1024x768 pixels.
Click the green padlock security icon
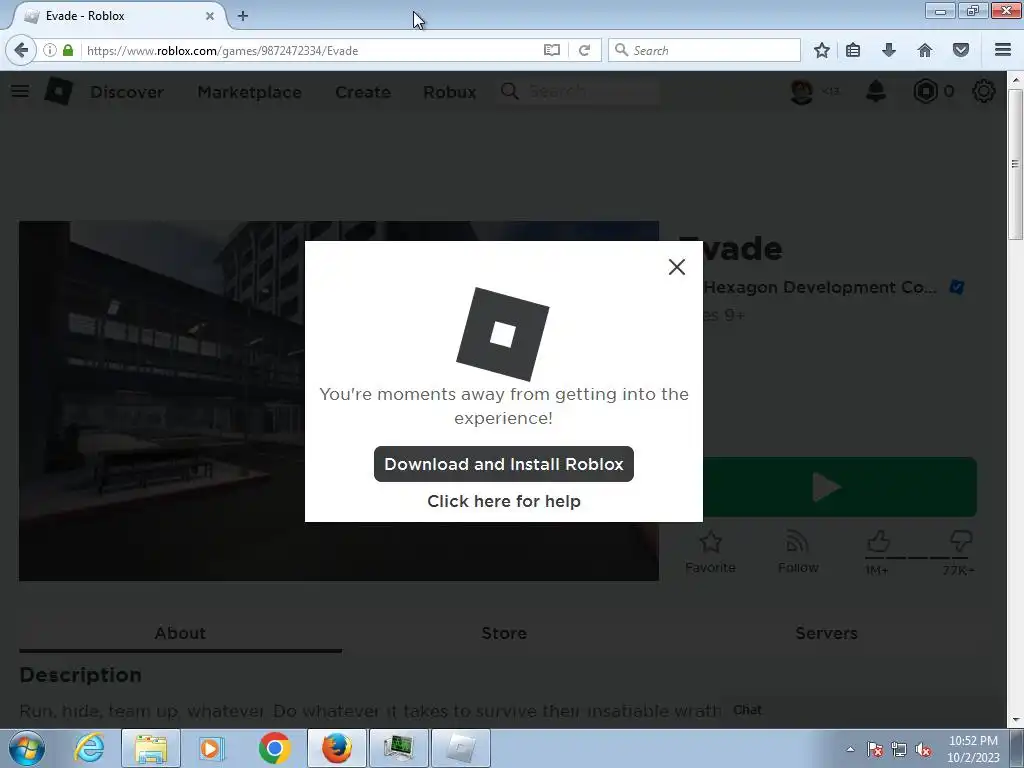pos(68,50)
